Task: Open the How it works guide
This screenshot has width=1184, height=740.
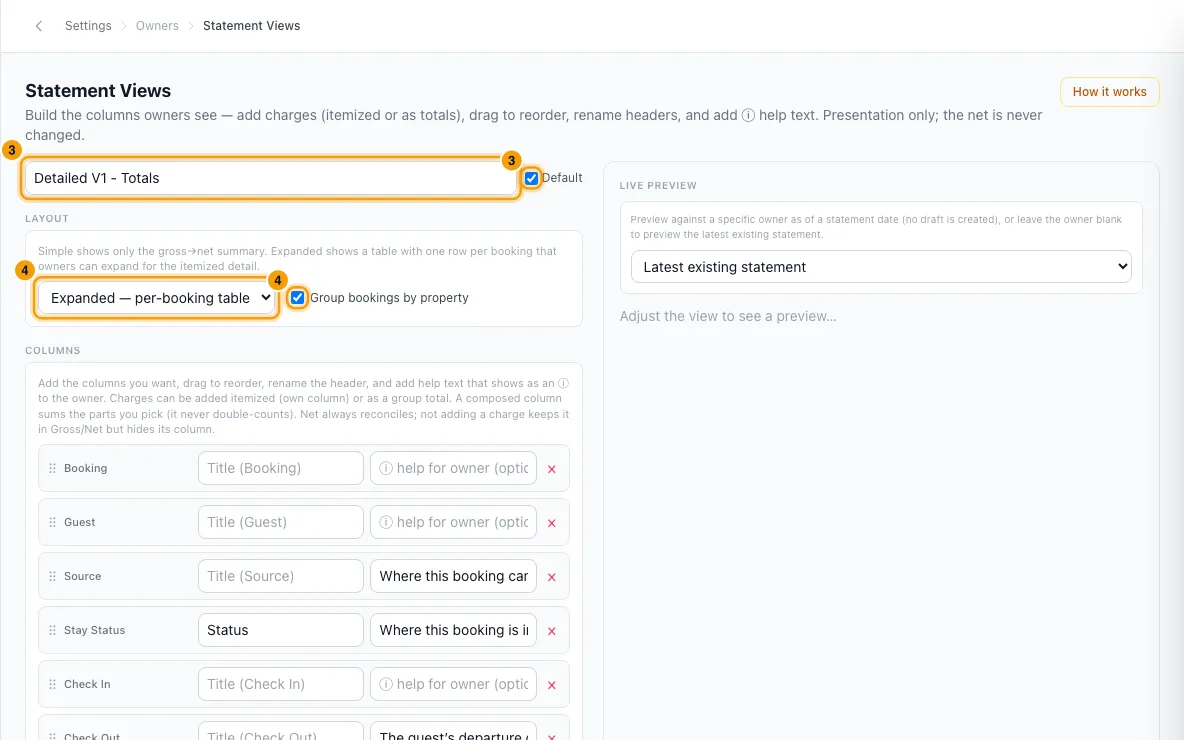Action: 1109,91
